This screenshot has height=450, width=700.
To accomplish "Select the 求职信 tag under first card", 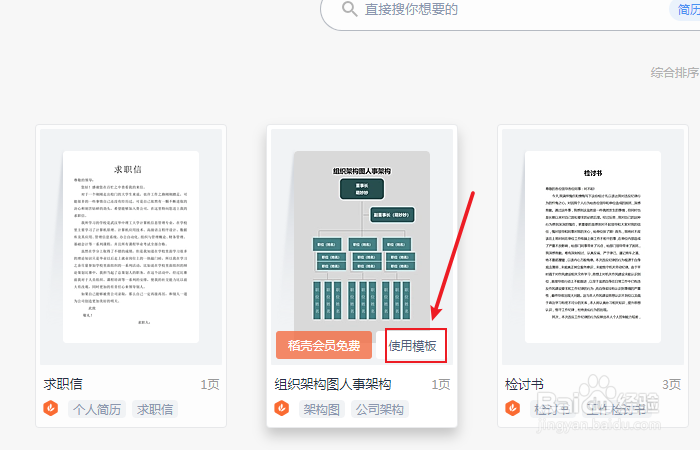I will click(x=155, y=409).
